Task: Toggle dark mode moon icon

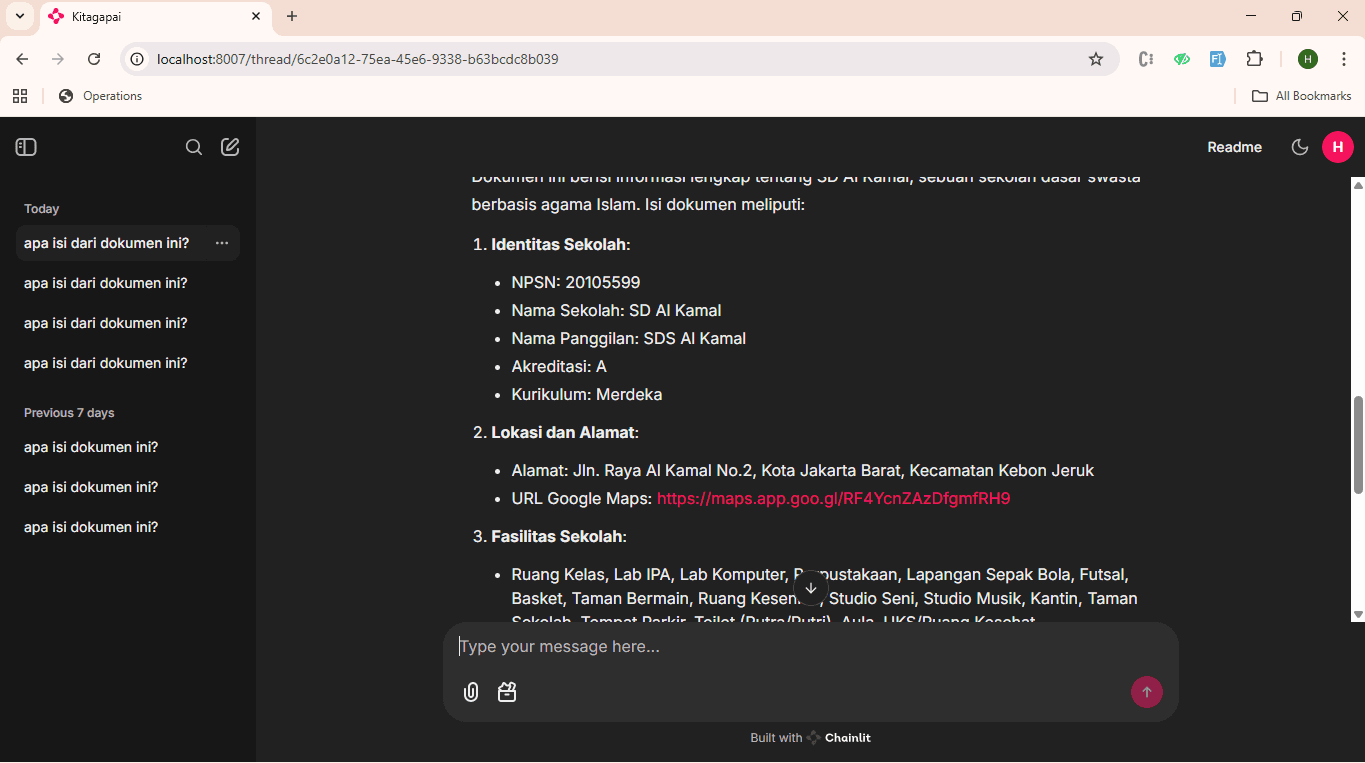Action: (1300, 147)
